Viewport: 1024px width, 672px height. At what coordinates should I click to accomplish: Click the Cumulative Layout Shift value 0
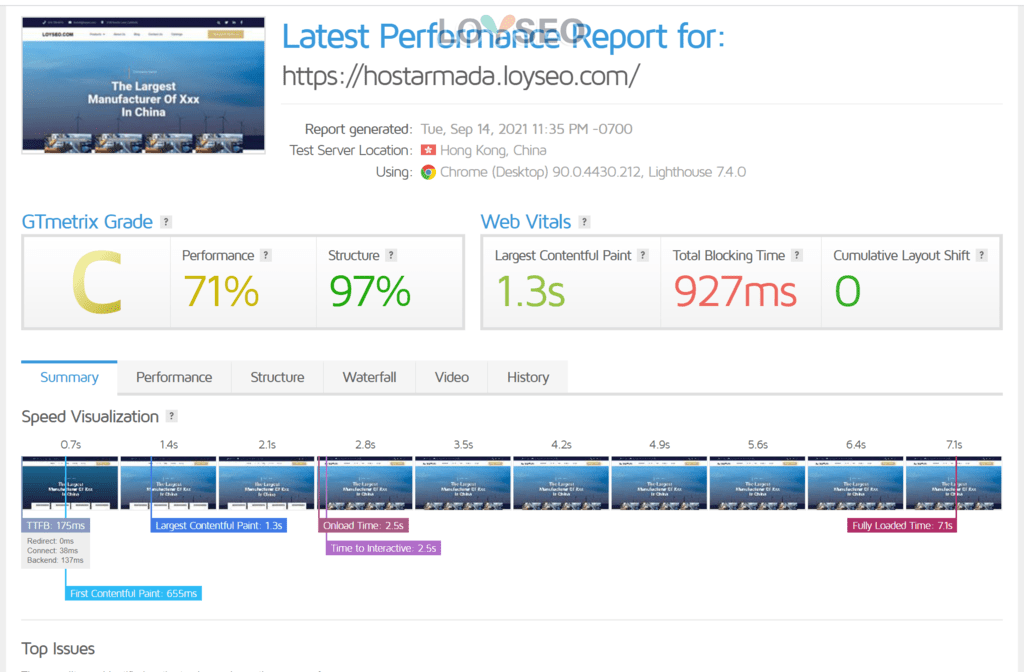(x=847, y=291)
